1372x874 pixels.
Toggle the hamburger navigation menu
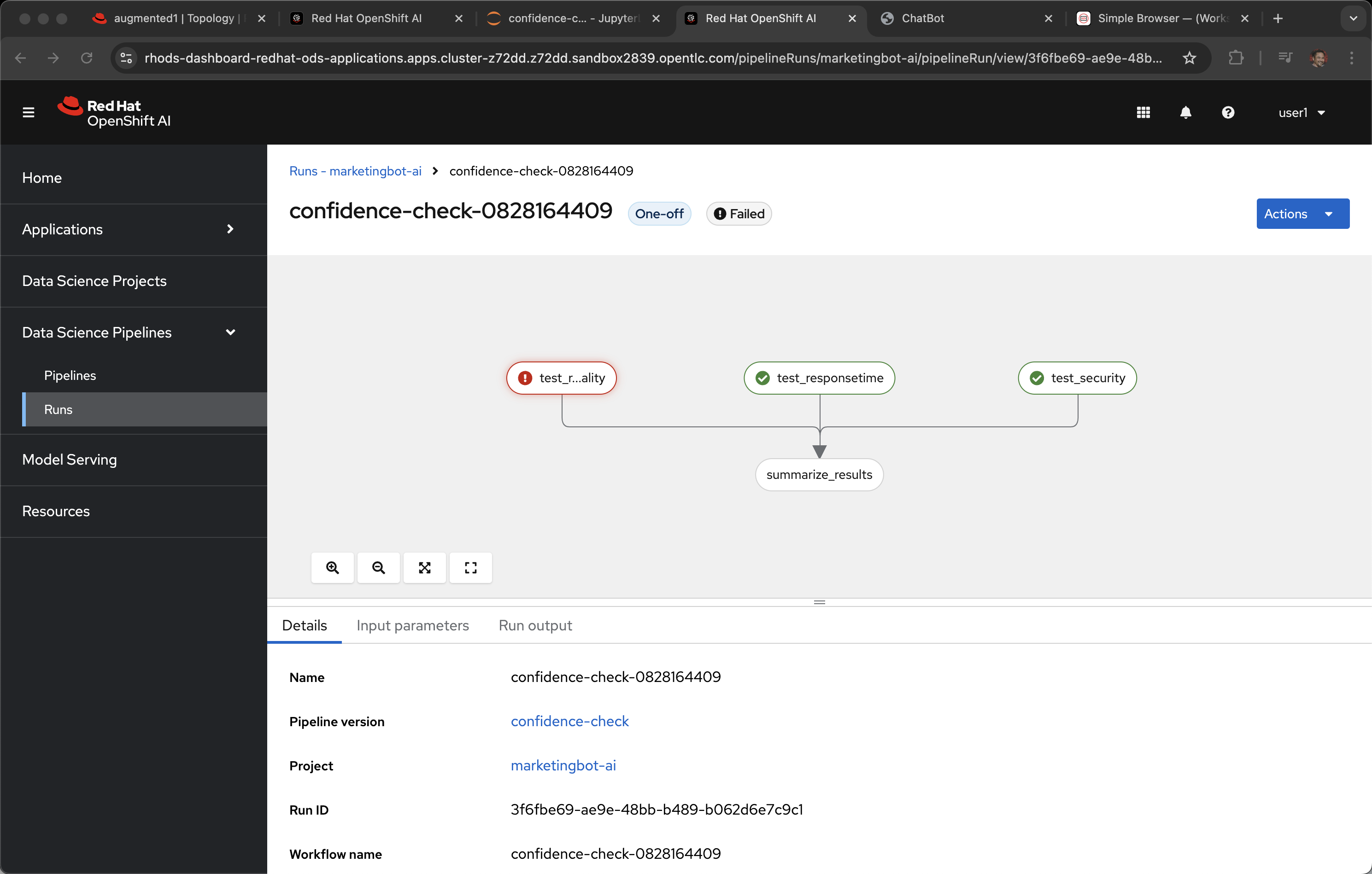29,113
